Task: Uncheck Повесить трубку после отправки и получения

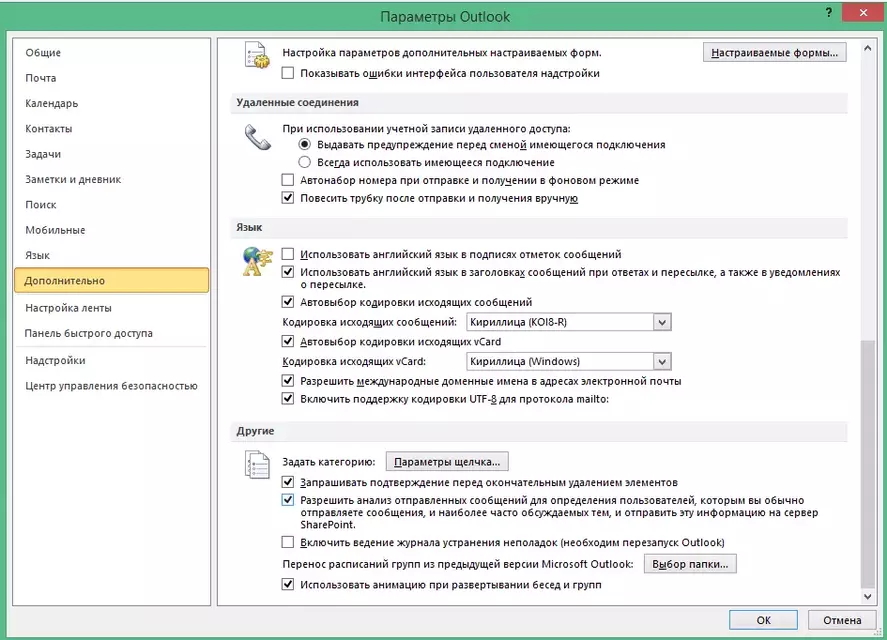Action: click(x=288, y=198)
